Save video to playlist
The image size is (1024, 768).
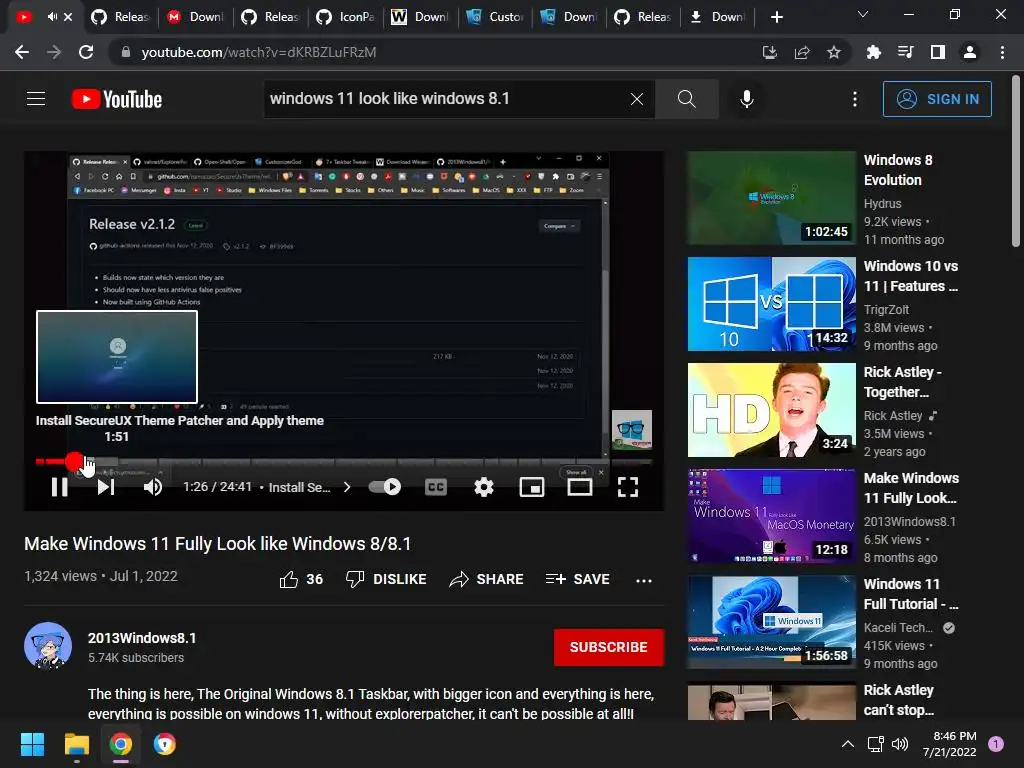(x=578, y=579)
